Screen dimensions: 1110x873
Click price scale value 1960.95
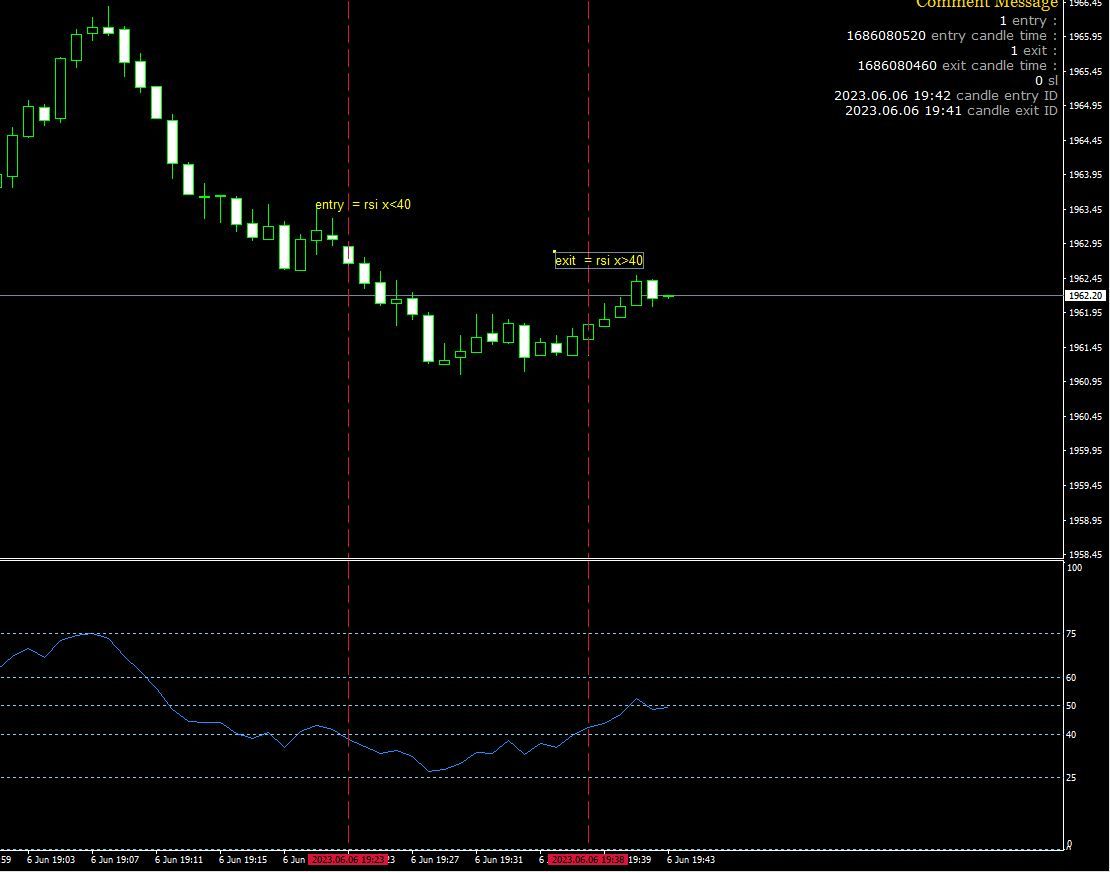point(1085,382)
